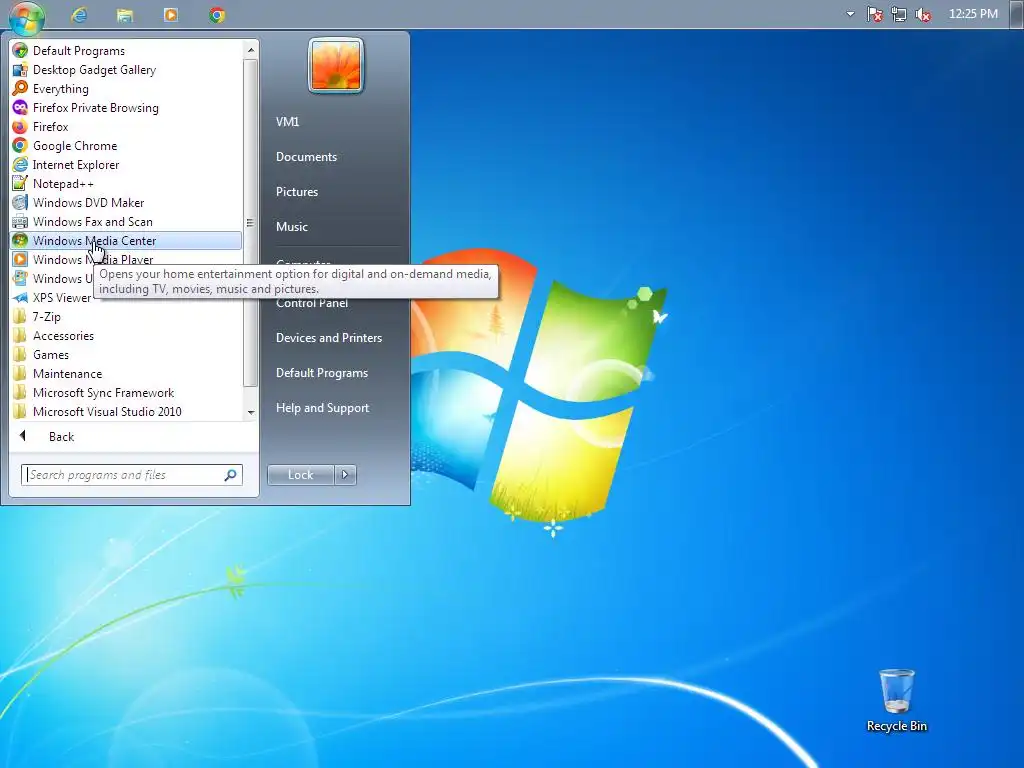The image size is (1024, 768).
Task: Click the XPS Viewer icon
Action: (20, 297)
